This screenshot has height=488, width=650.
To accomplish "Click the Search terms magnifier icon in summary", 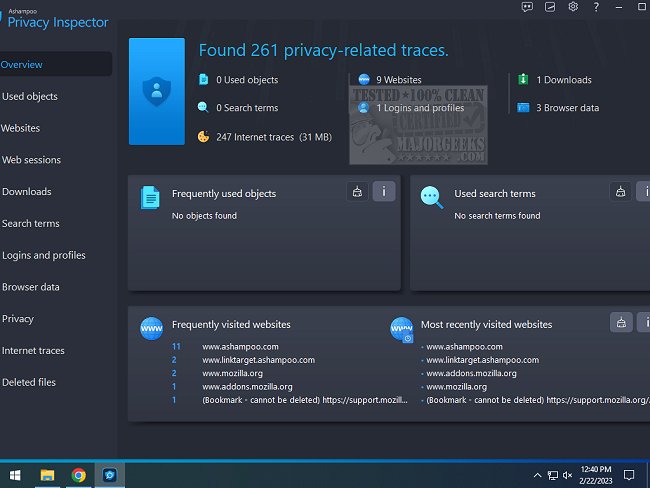I will coord(203,107).
